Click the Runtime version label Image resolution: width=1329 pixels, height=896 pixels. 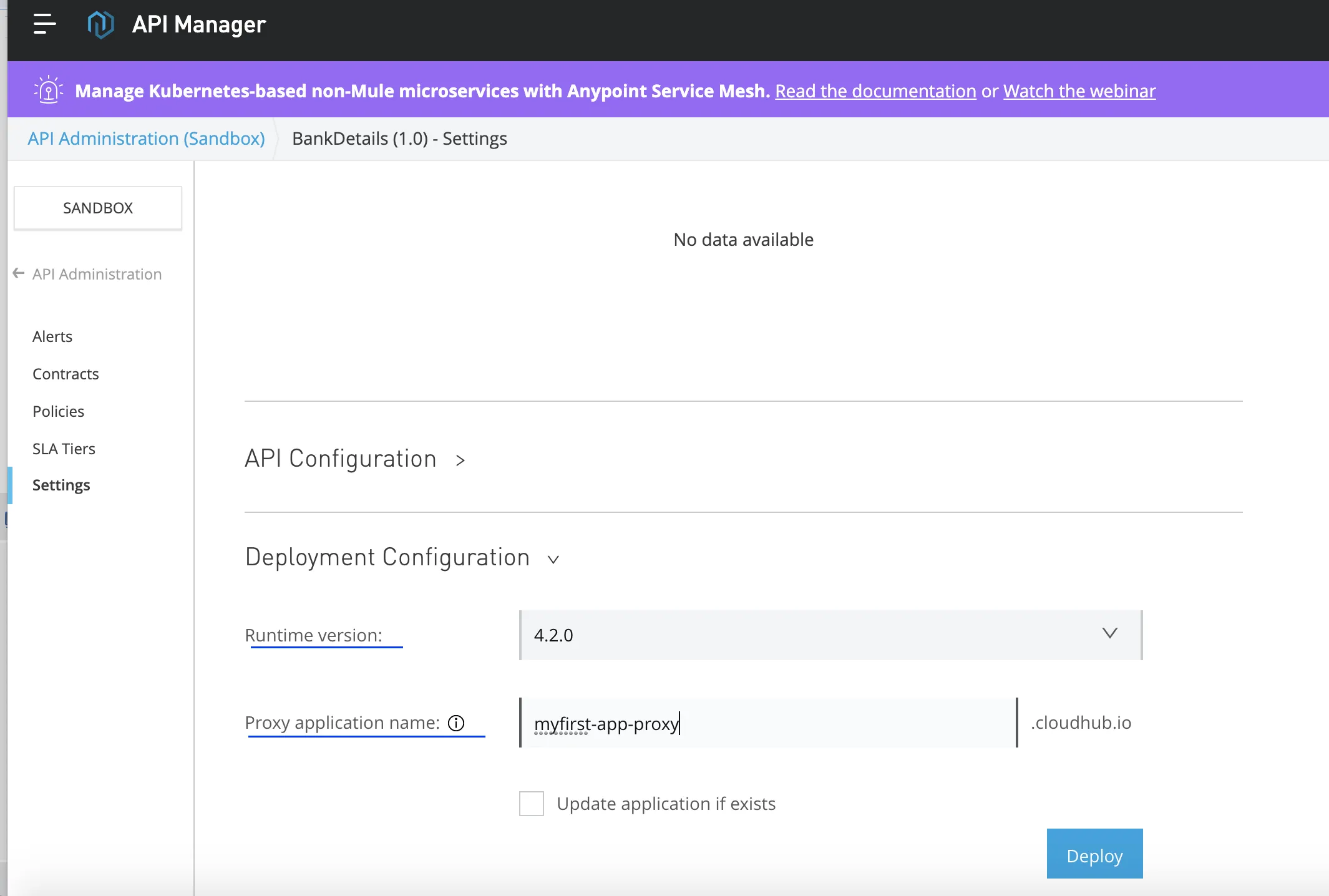click(x=313, y=635)
